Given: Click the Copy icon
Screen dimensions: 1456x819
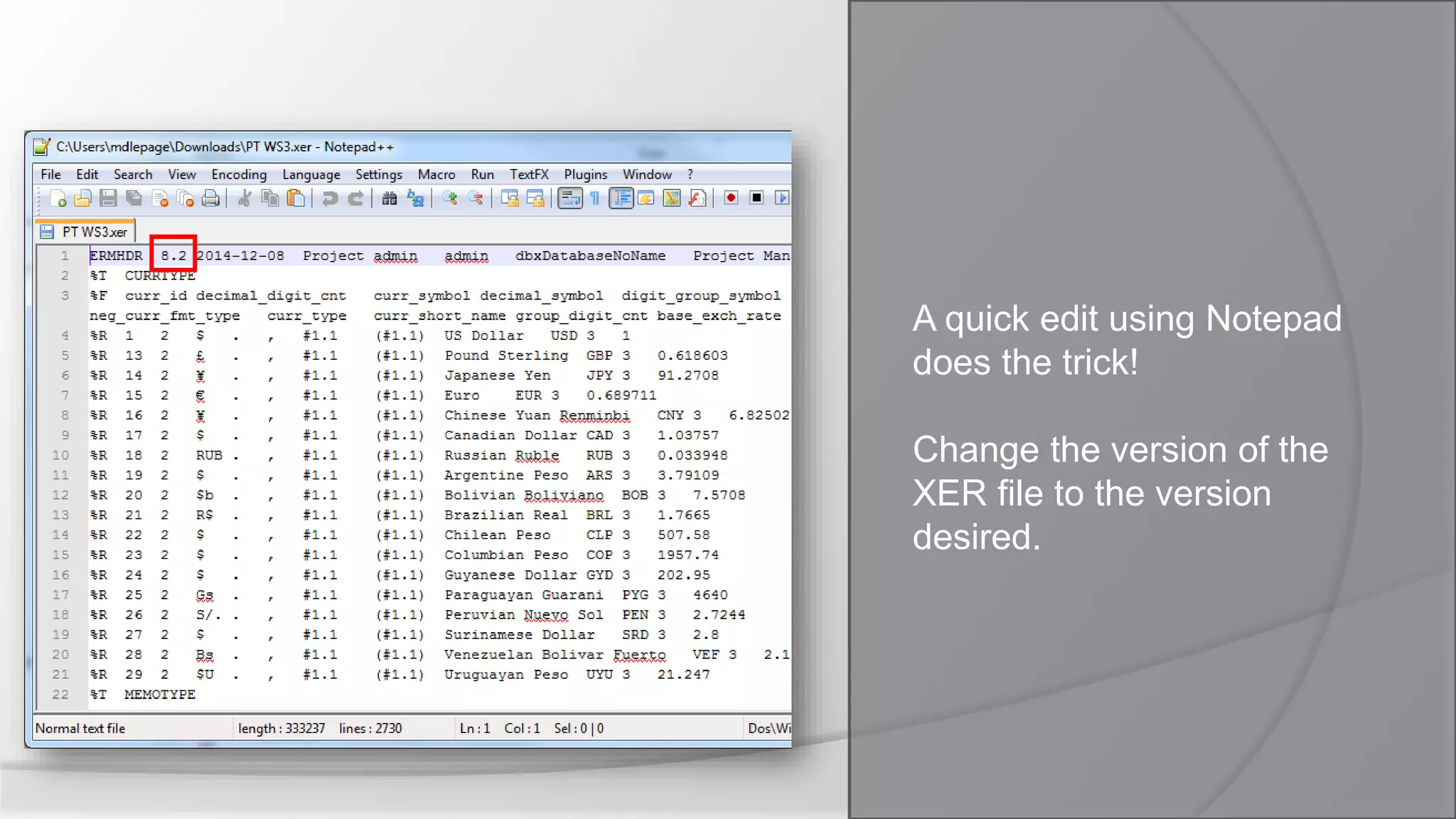Looking at the screenshot, I should [270, 198].
